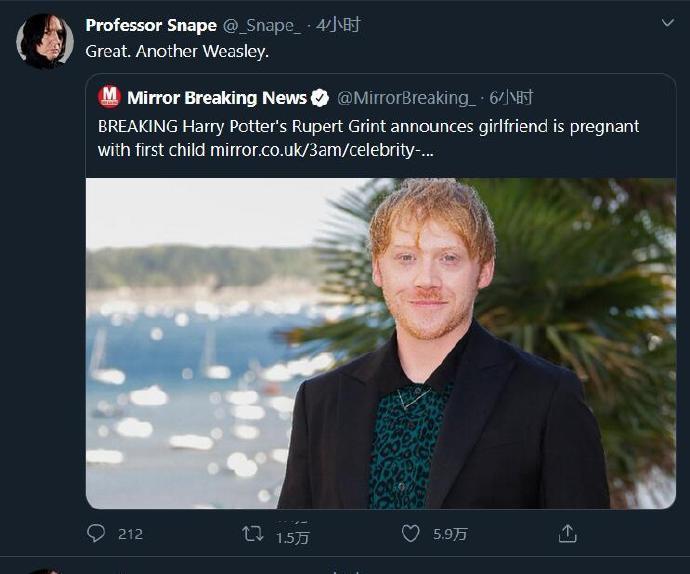Click the Mirror Breaking News account name

[216, 97]
